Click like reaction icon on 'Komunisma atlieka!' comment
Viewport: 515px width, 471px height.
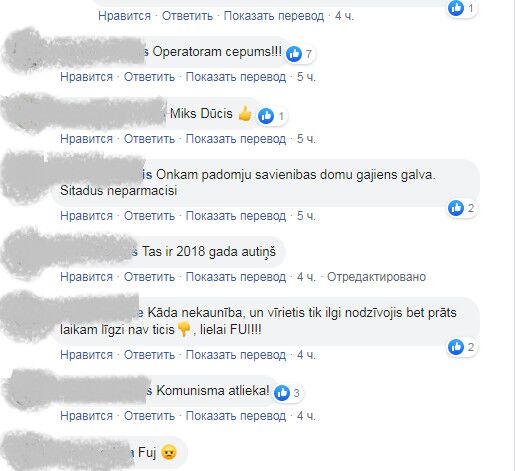tap(282, 393)
